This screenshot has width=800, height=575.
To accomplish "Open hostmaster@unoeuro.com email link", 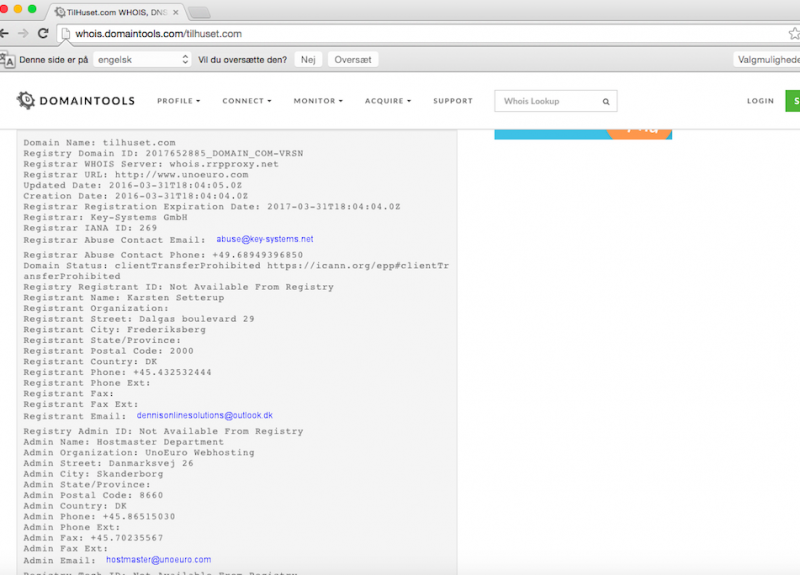I will 159,560.
